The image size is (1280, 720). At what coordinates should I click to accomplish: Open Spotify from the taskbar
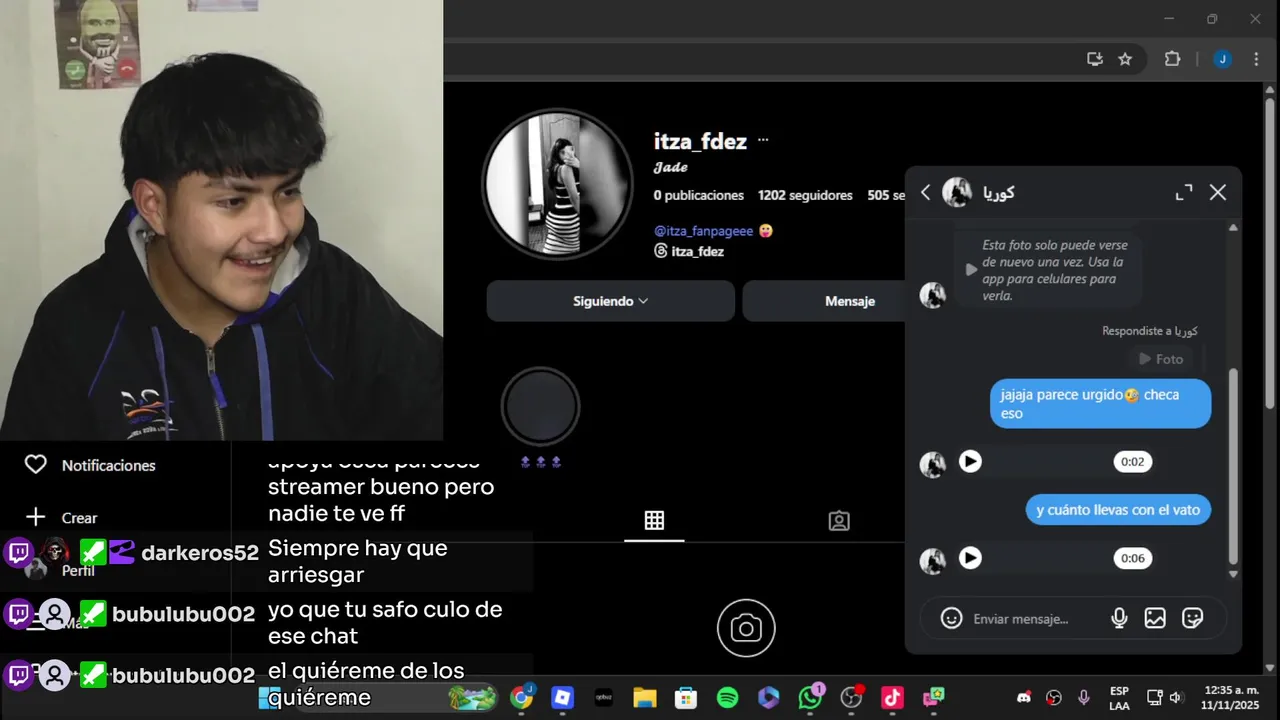pyautogui.click(x=727, y=697)
